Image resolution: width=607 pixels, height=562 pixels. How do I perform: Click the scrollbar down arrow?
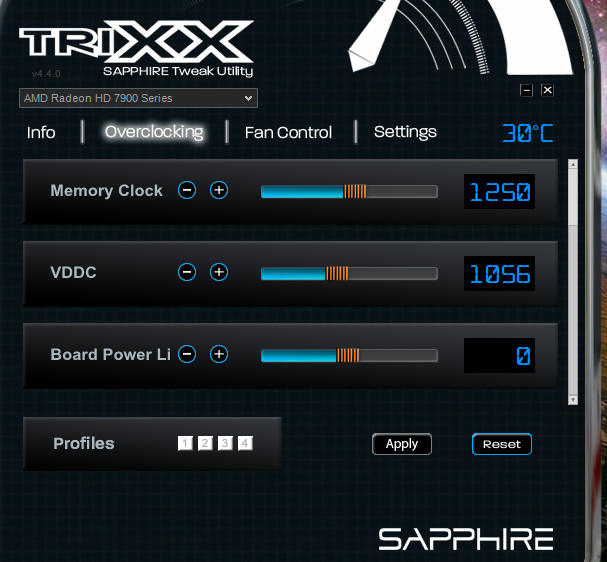pyautogui.click(x=573, y=400)
